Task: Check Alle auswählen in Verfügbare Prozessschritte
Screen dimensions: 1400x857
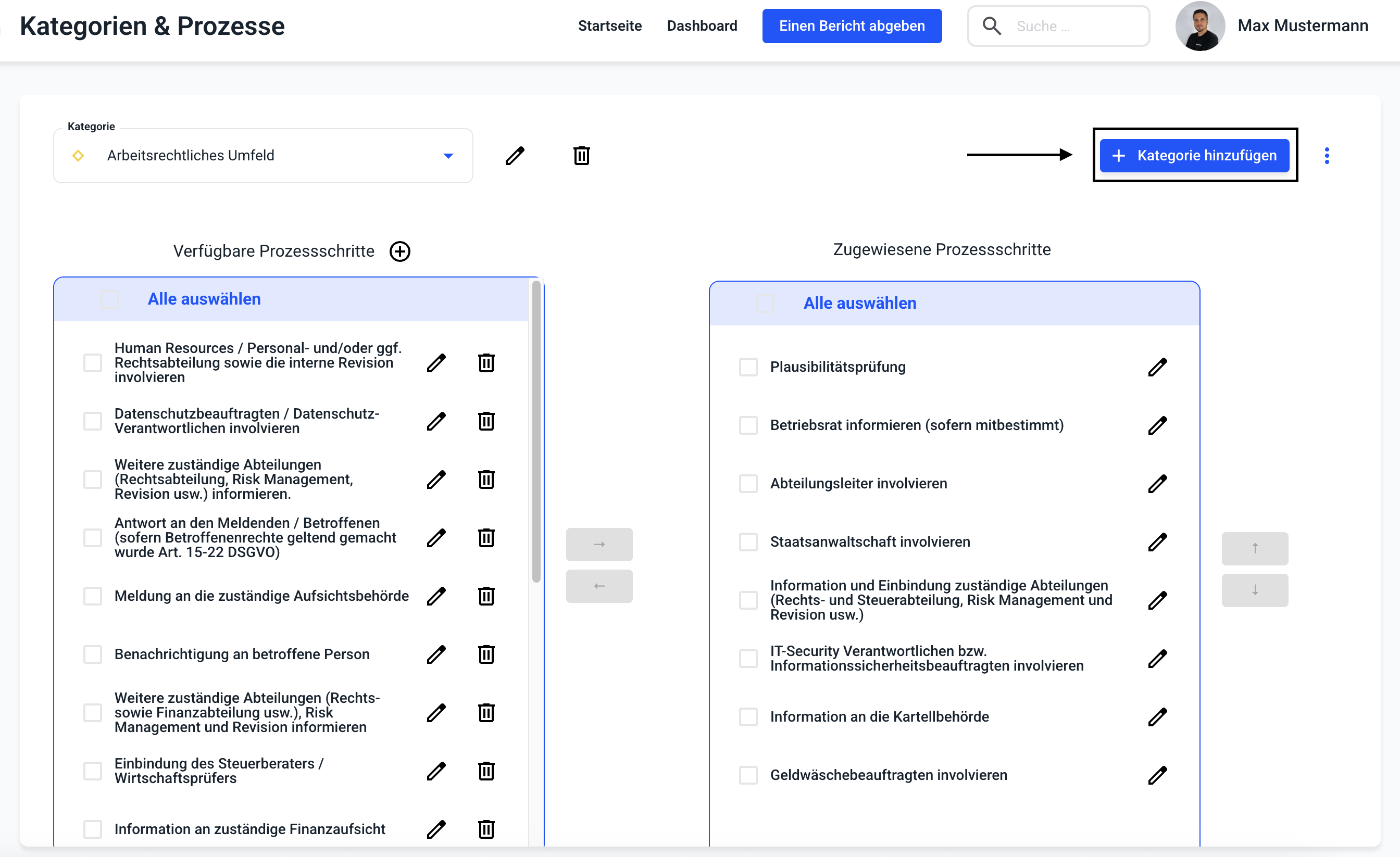Action: point(109,299)
